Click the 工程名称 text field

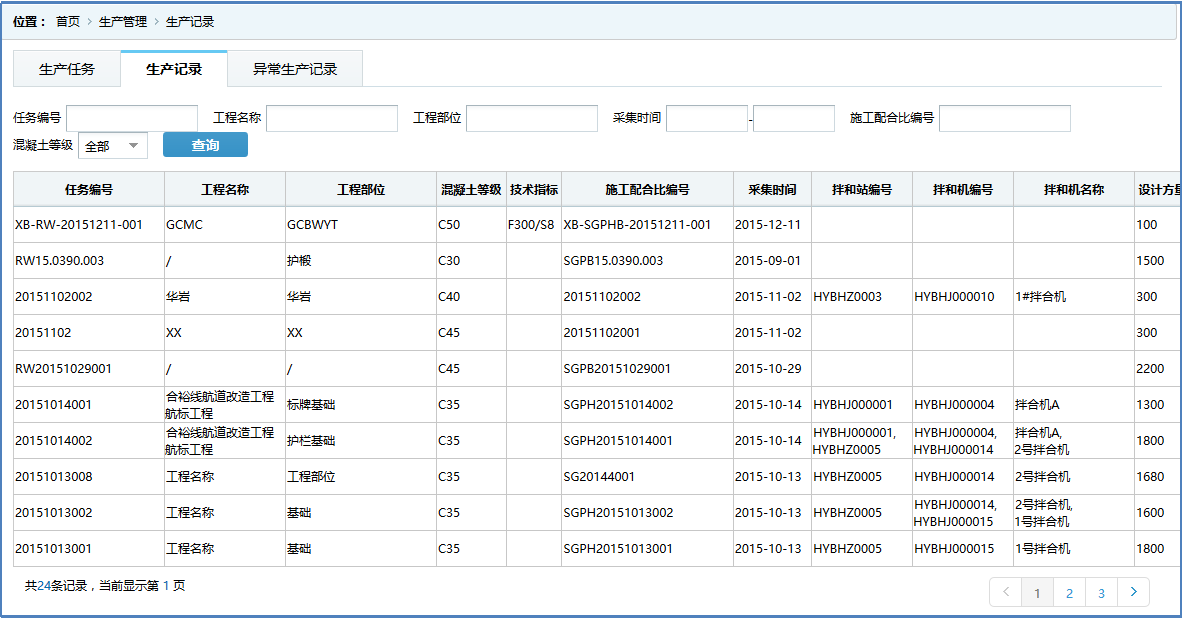331,118
